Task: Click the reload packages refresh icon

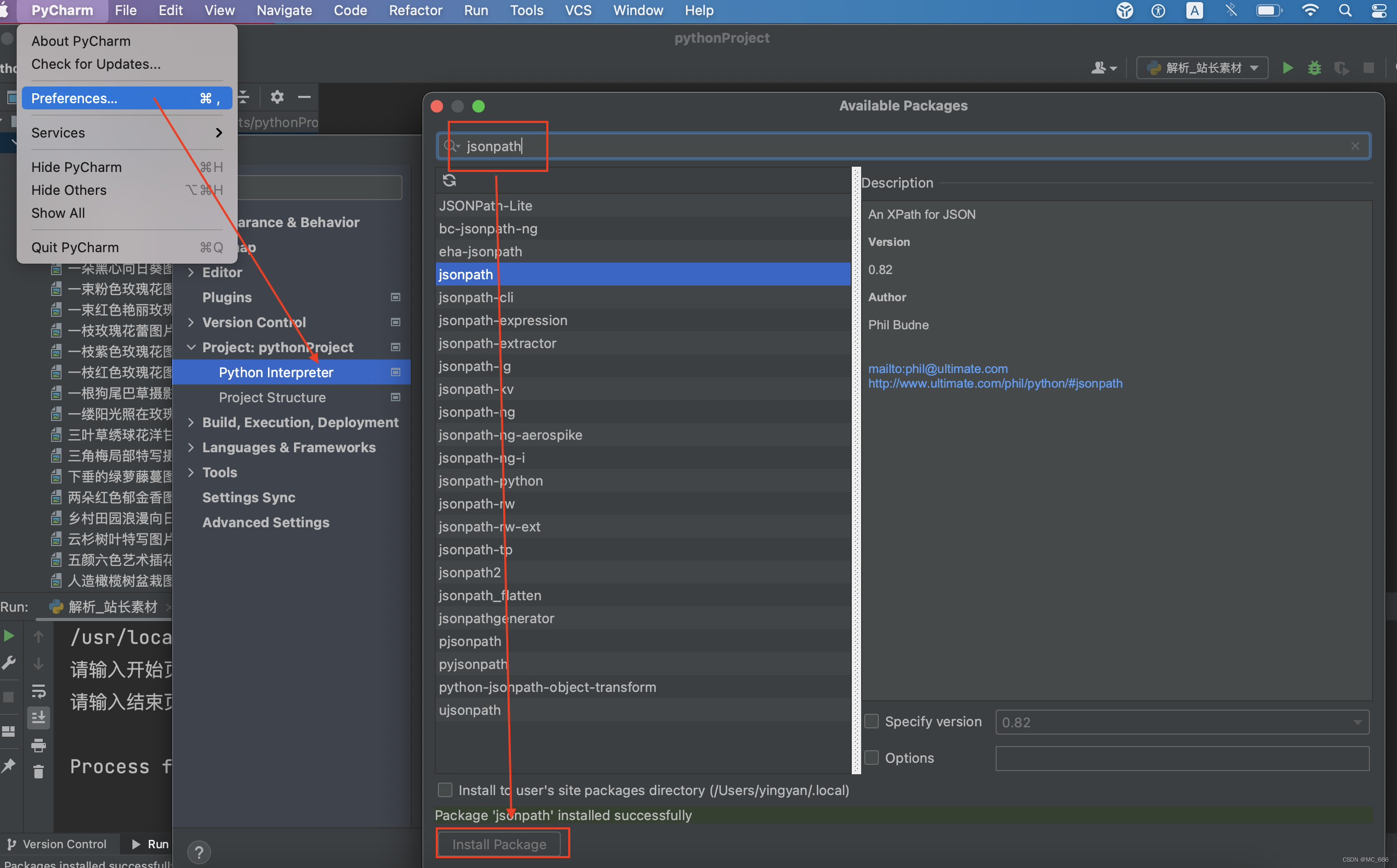Action: 449,181
